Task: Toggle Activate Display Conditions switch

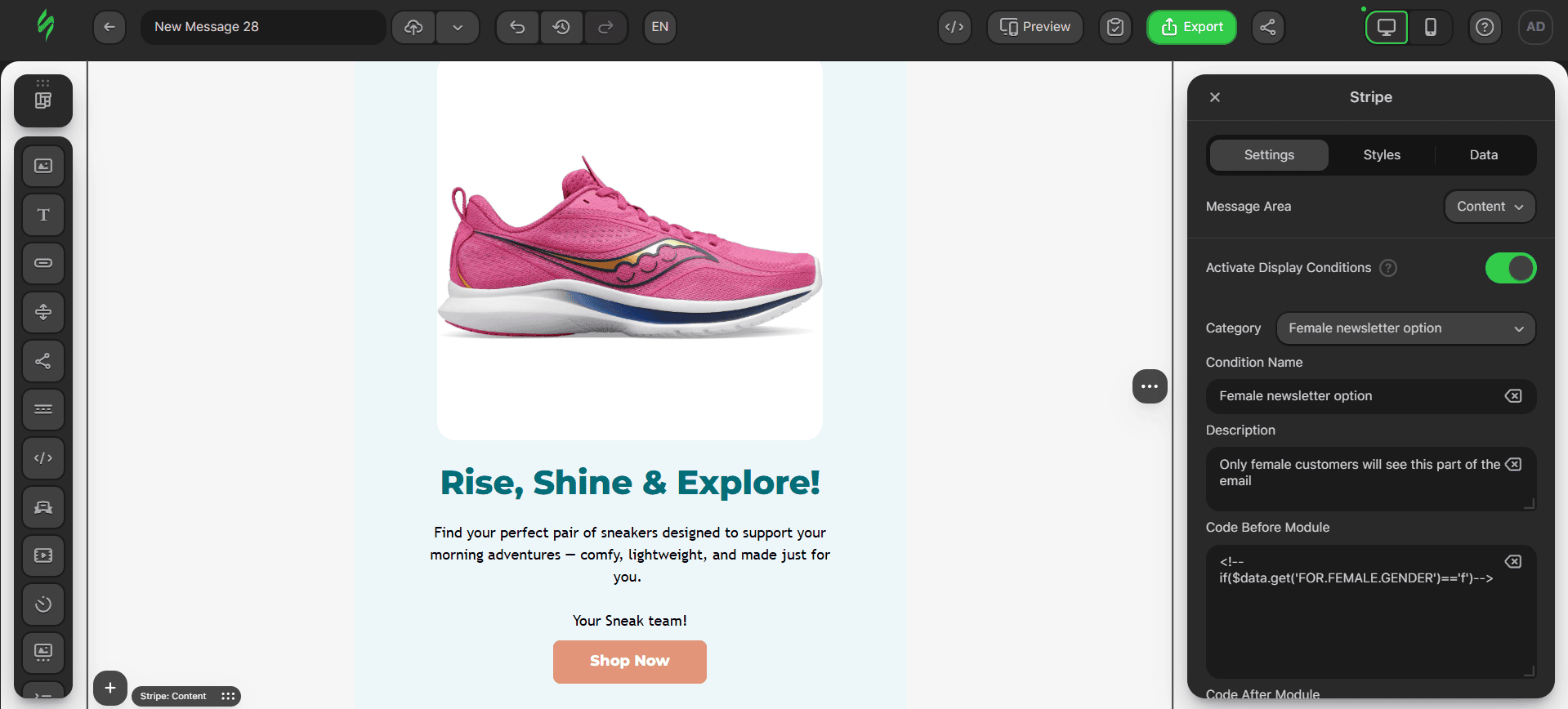Action: coord(1510,268)
